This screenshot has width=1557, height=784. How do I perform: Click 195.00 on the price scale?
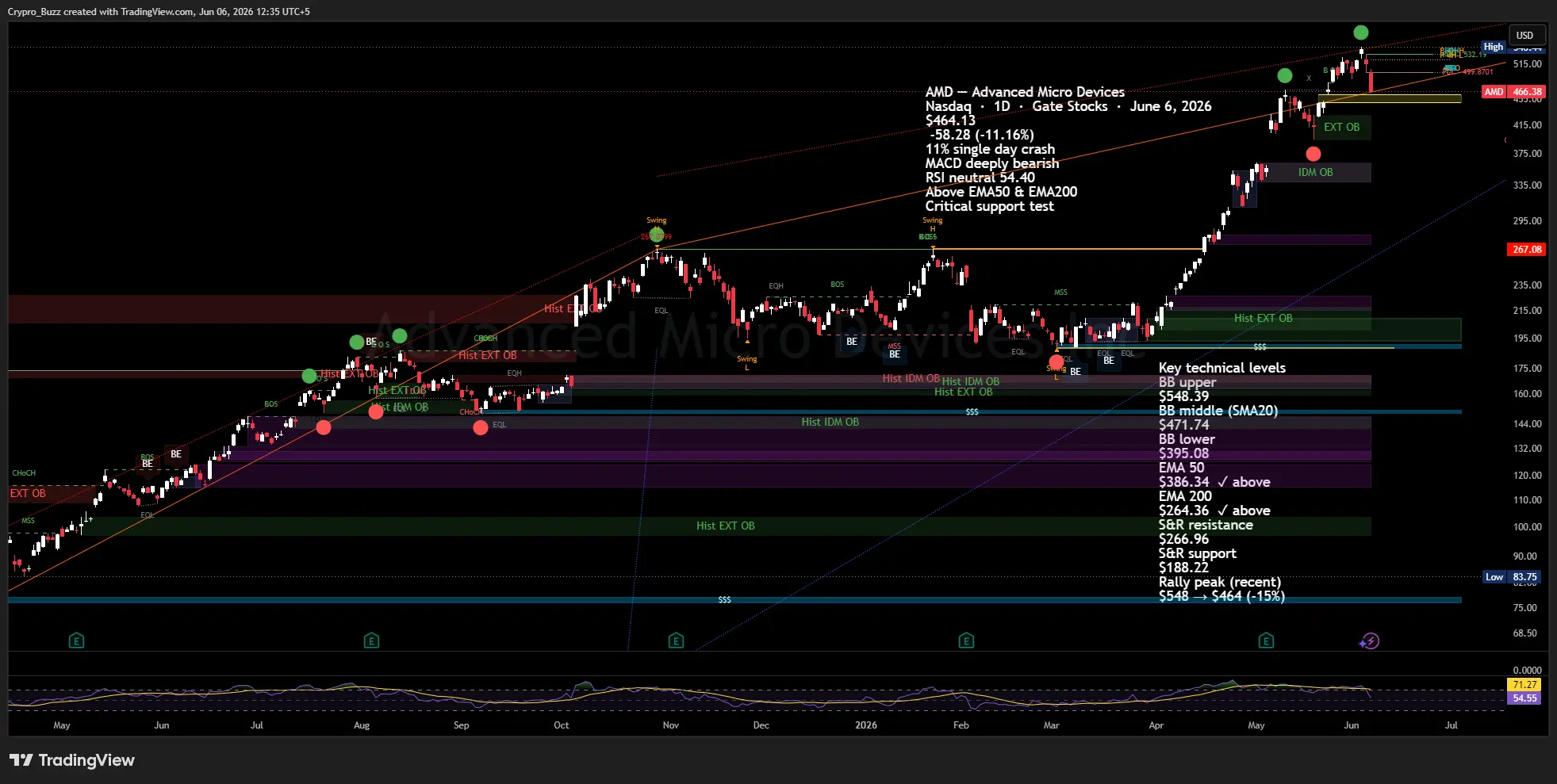pos(1527,338)
